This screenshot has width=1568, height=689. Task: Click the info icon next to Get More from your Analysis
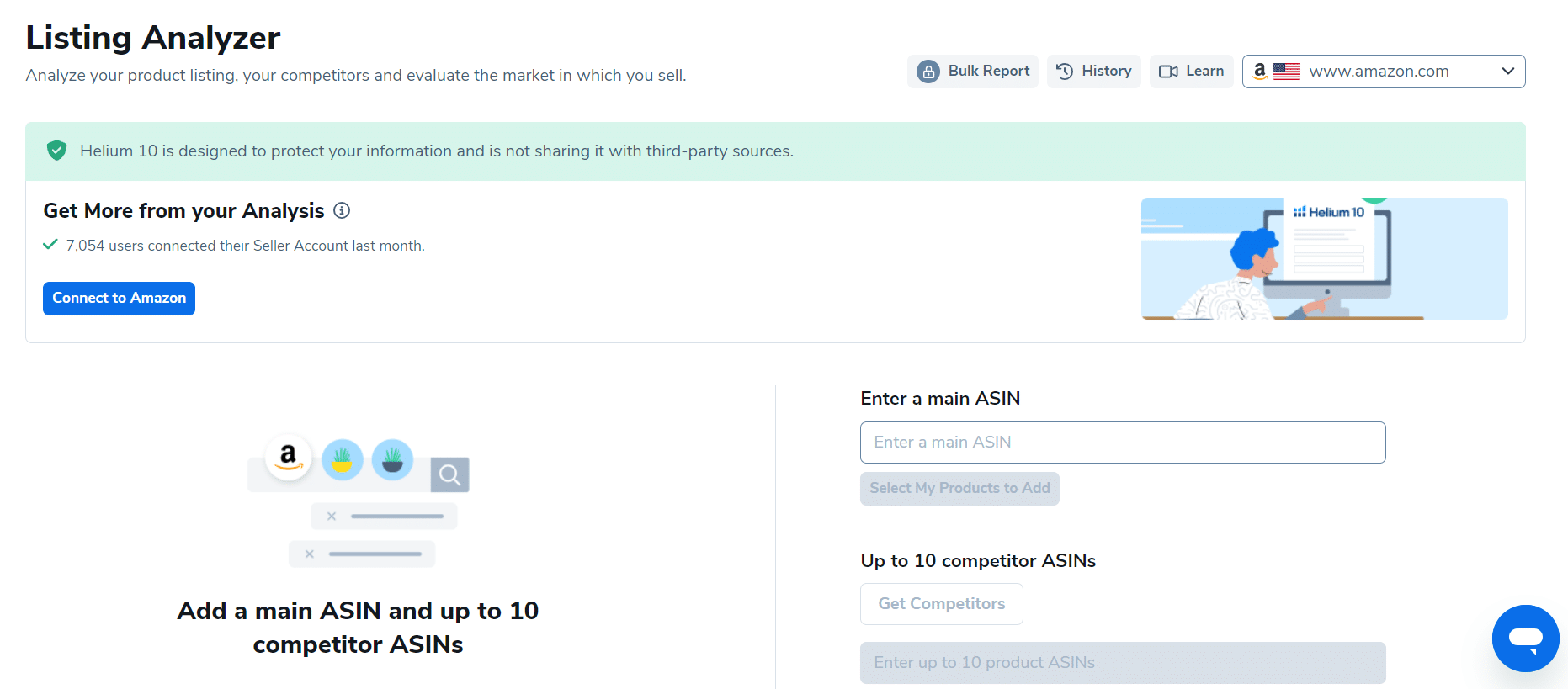coord(342,210)
